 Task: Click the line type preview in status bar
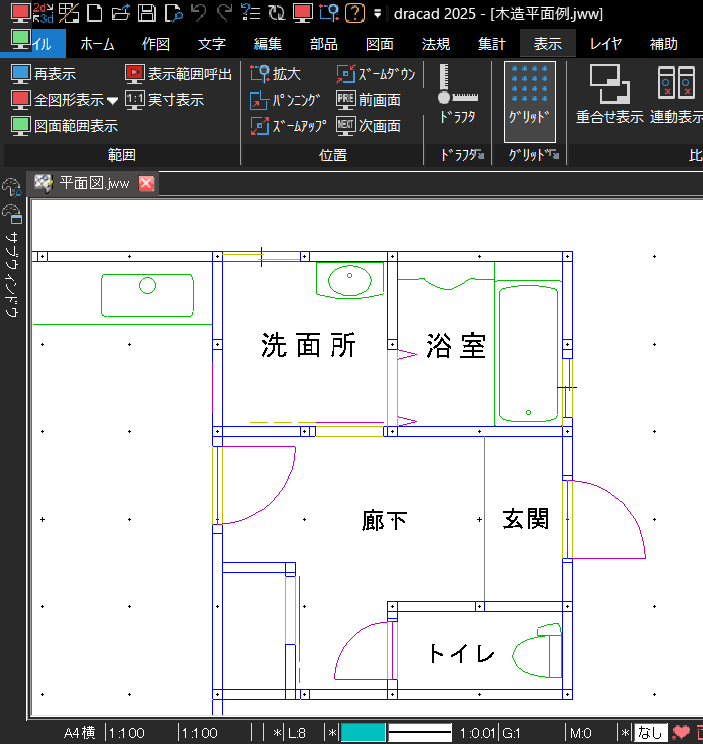[x=420, y=733]
